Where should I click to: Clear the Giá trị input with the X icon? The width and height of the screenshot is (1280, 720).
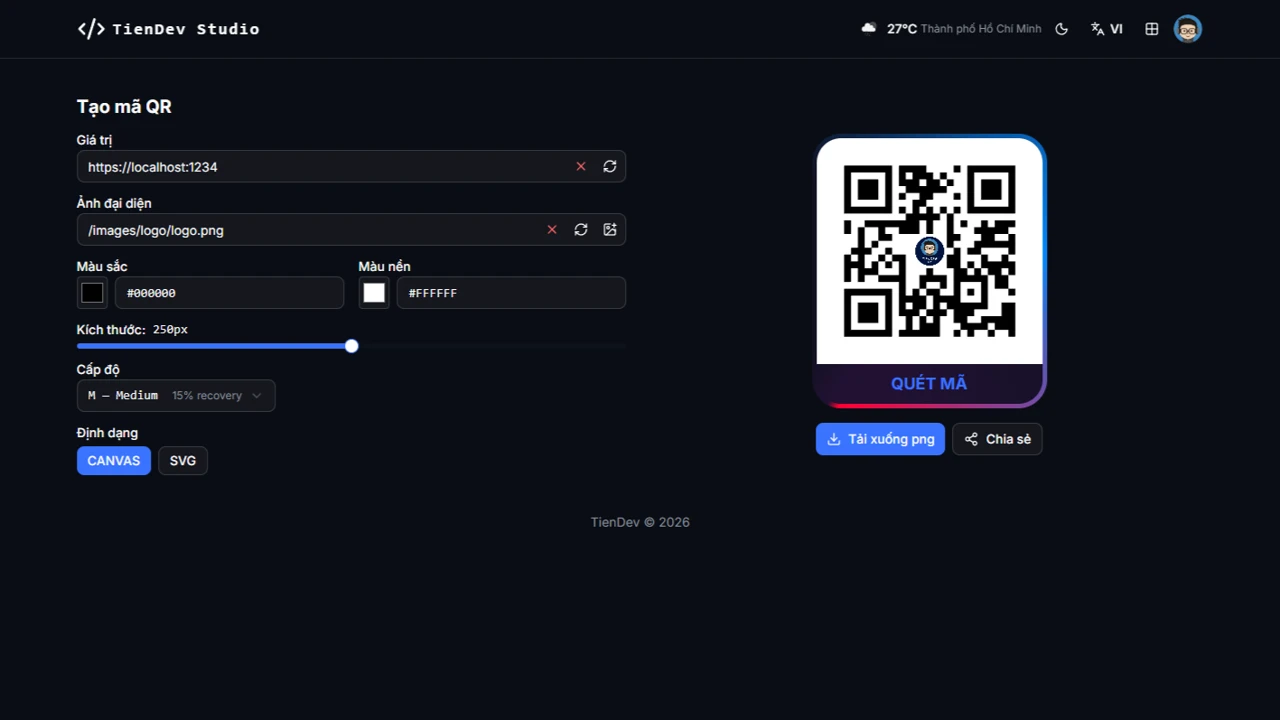point(581,166)
